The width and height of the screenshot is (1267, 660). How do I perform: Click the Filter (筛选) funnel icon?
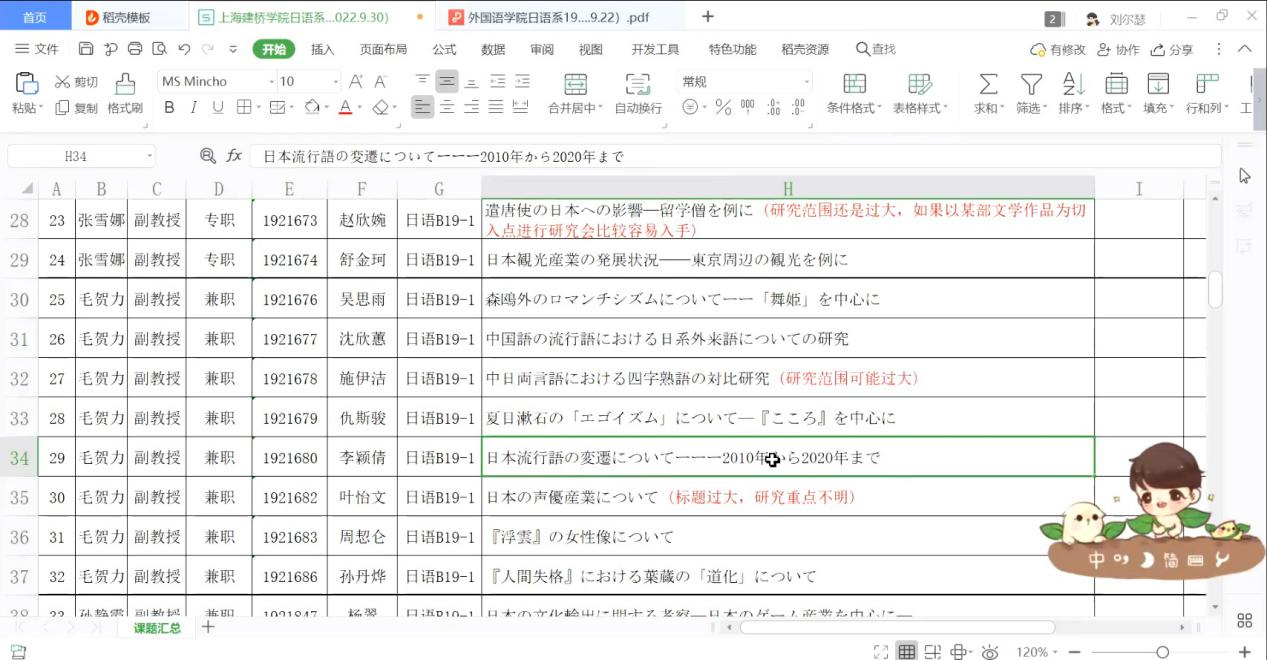point(1031,84)
